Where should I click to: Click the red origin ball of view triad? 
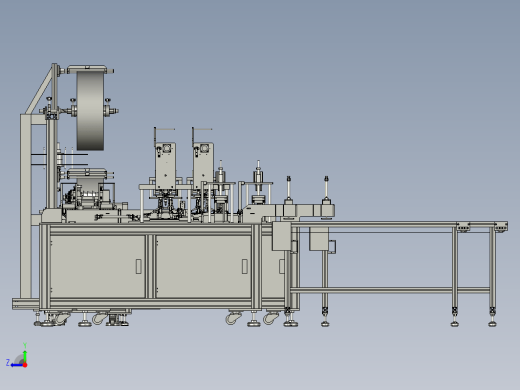point(25,365)
